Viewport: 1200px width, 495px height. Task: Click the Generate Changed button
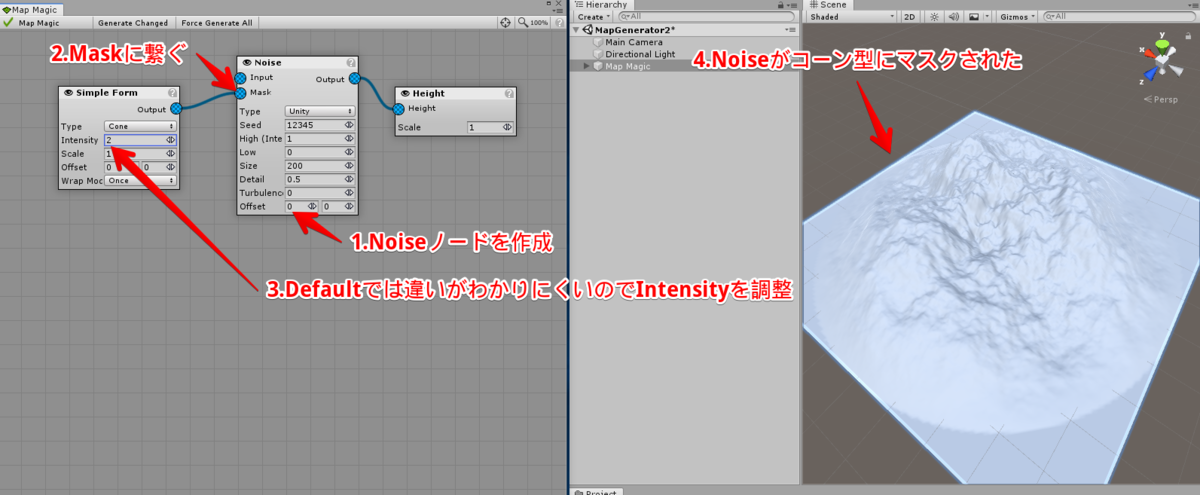[x=132, y=22]
